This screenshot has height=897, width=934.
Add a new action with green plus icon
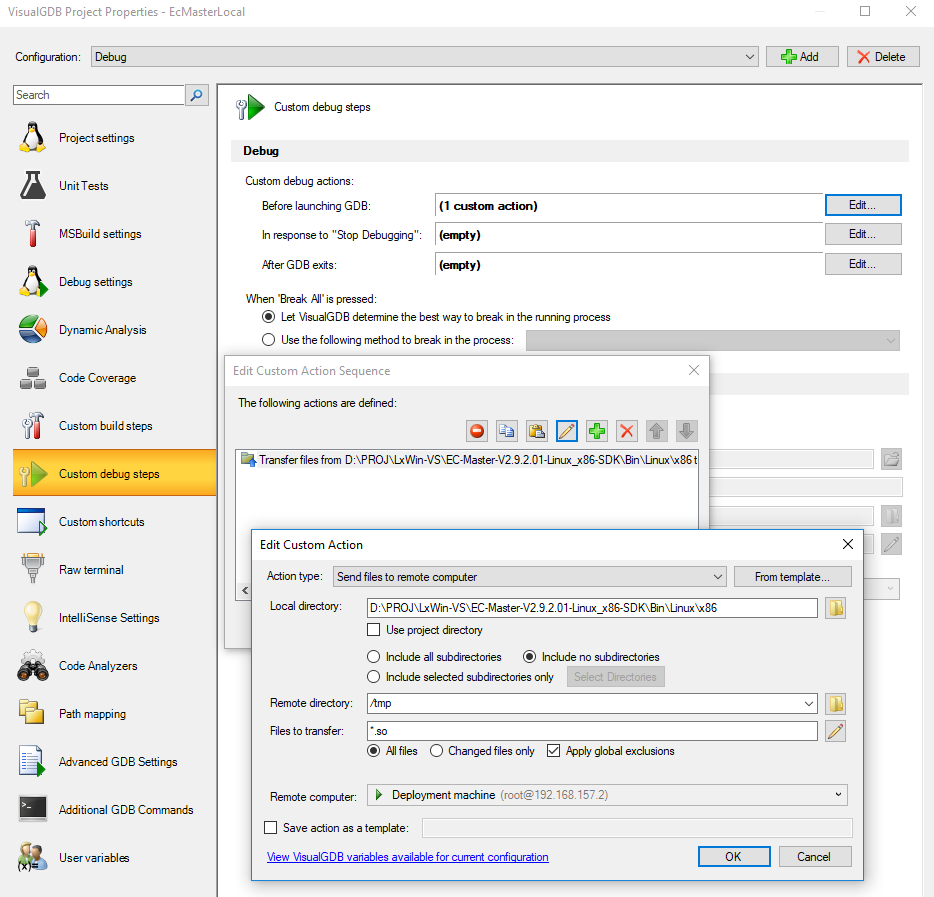click(x=596, y=431)
